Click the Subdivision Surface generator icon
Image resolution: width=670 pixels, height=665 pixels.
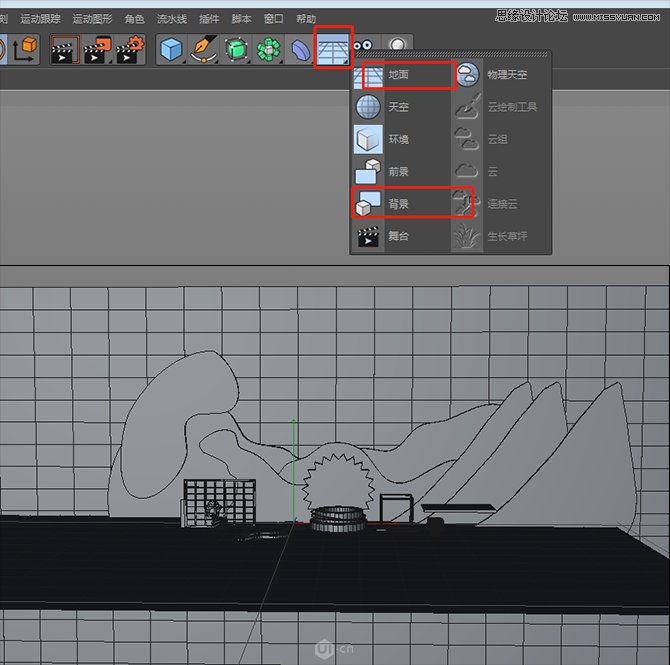236,49
